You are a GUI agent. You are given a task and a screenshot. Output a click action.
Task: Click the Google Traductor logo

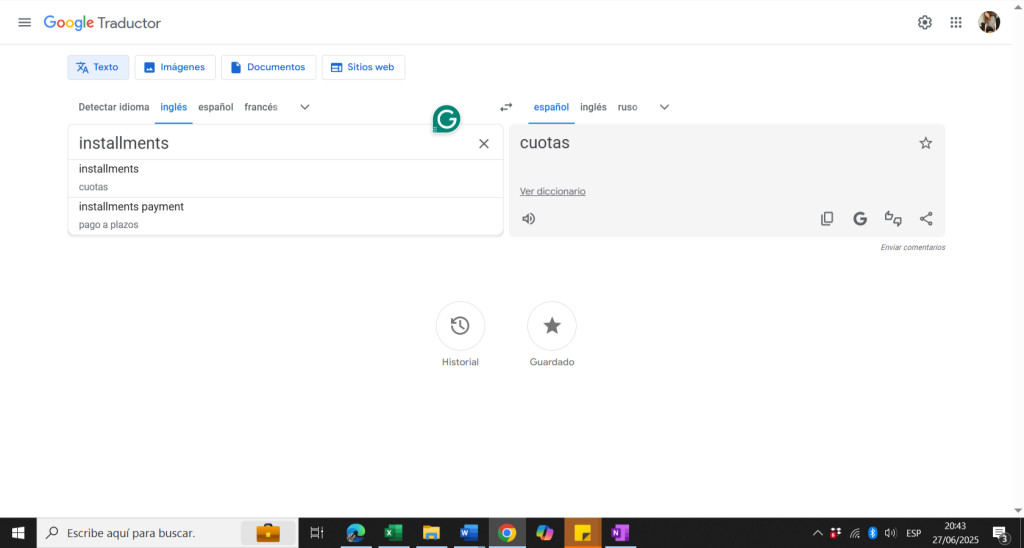102,23
